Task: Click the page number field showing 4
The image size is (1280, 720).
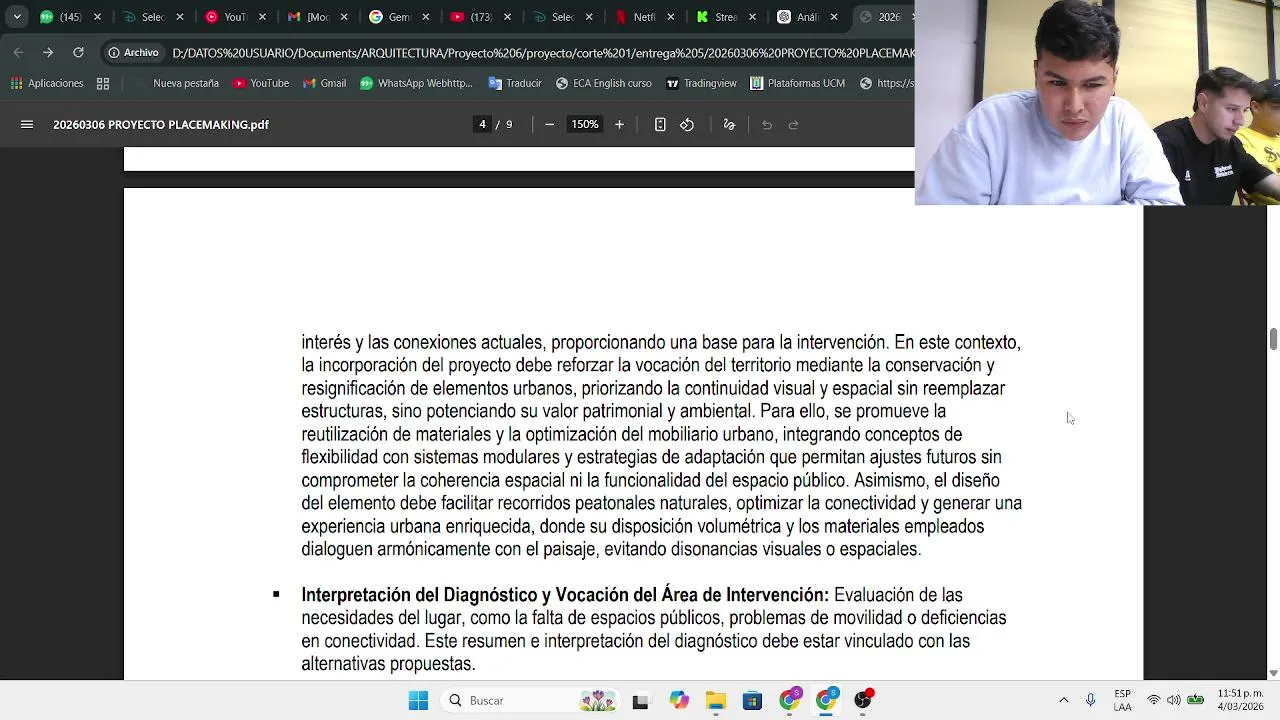Action: click(x=482, y=125)
